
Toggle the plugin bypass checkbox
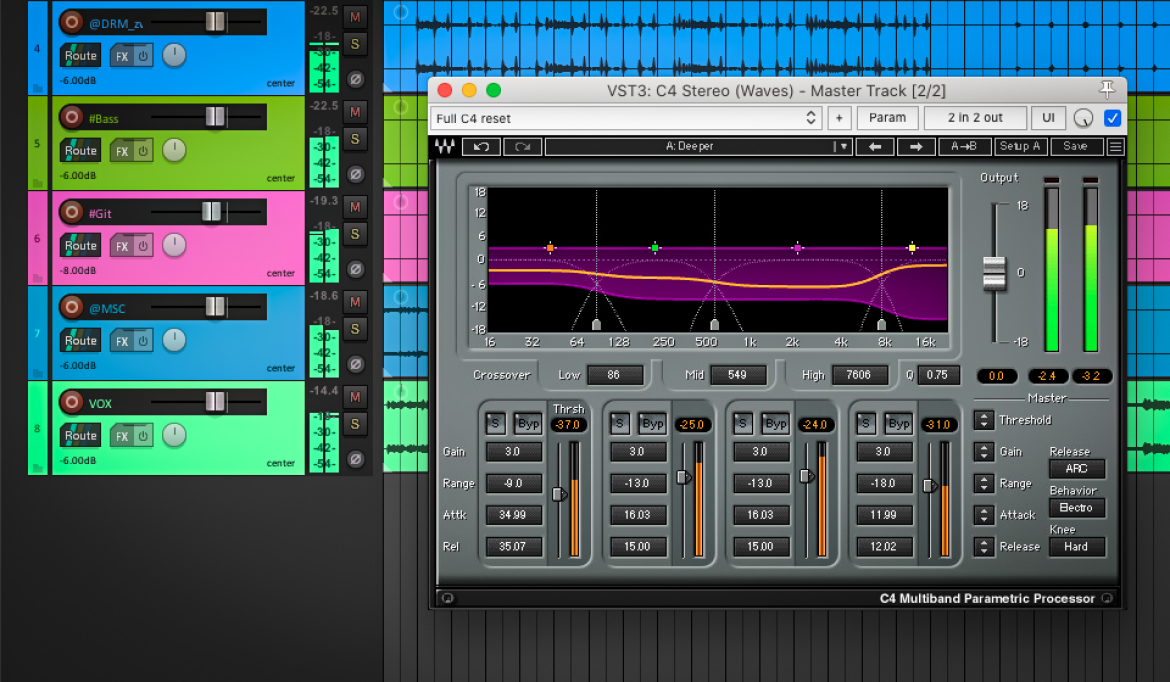tap(1112, 118)
